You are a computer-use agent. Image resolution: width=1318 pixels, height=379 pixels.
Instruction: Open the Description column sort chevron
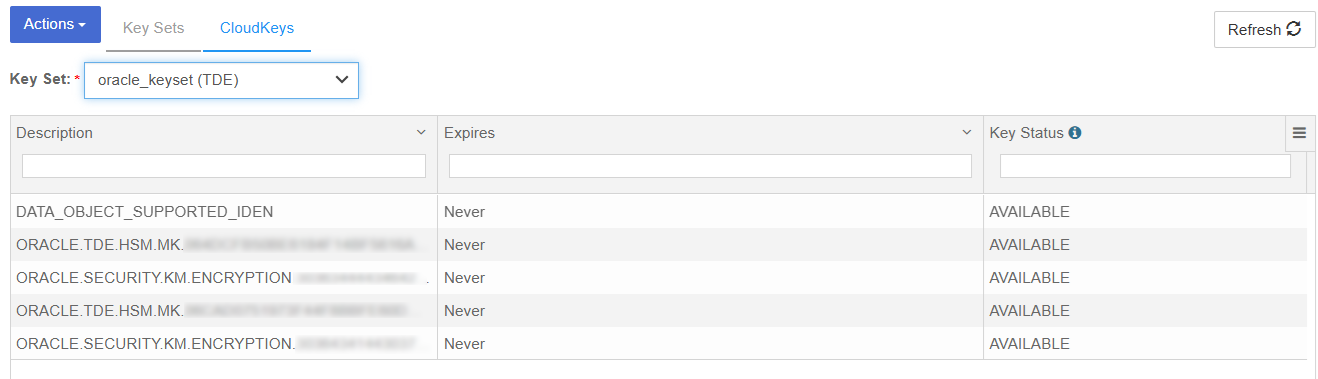click(x=421, y=133)
